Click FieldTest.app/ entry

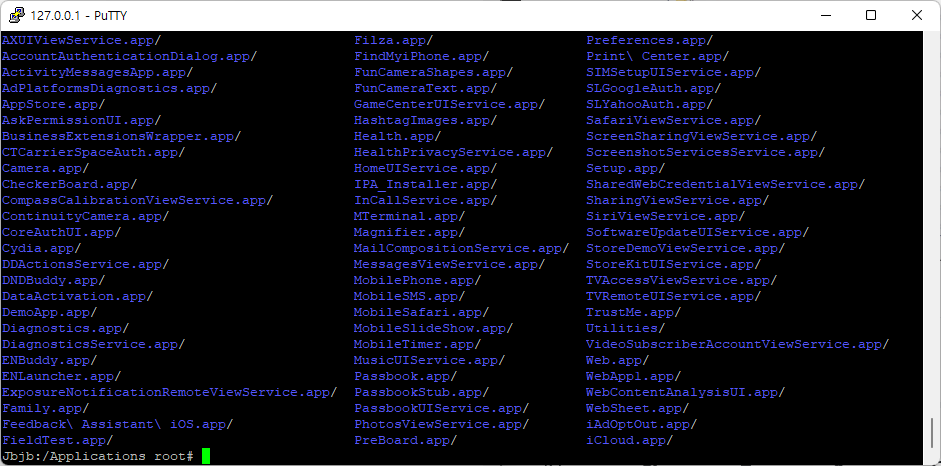pos(58,441)
